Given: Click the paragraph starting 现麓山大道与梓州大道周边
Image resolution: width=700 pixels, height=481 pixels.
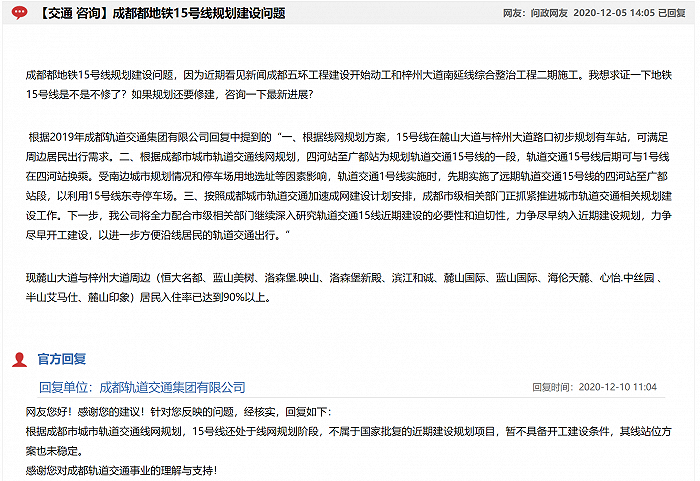Looking at the screenshot, I should coord(344,288).
